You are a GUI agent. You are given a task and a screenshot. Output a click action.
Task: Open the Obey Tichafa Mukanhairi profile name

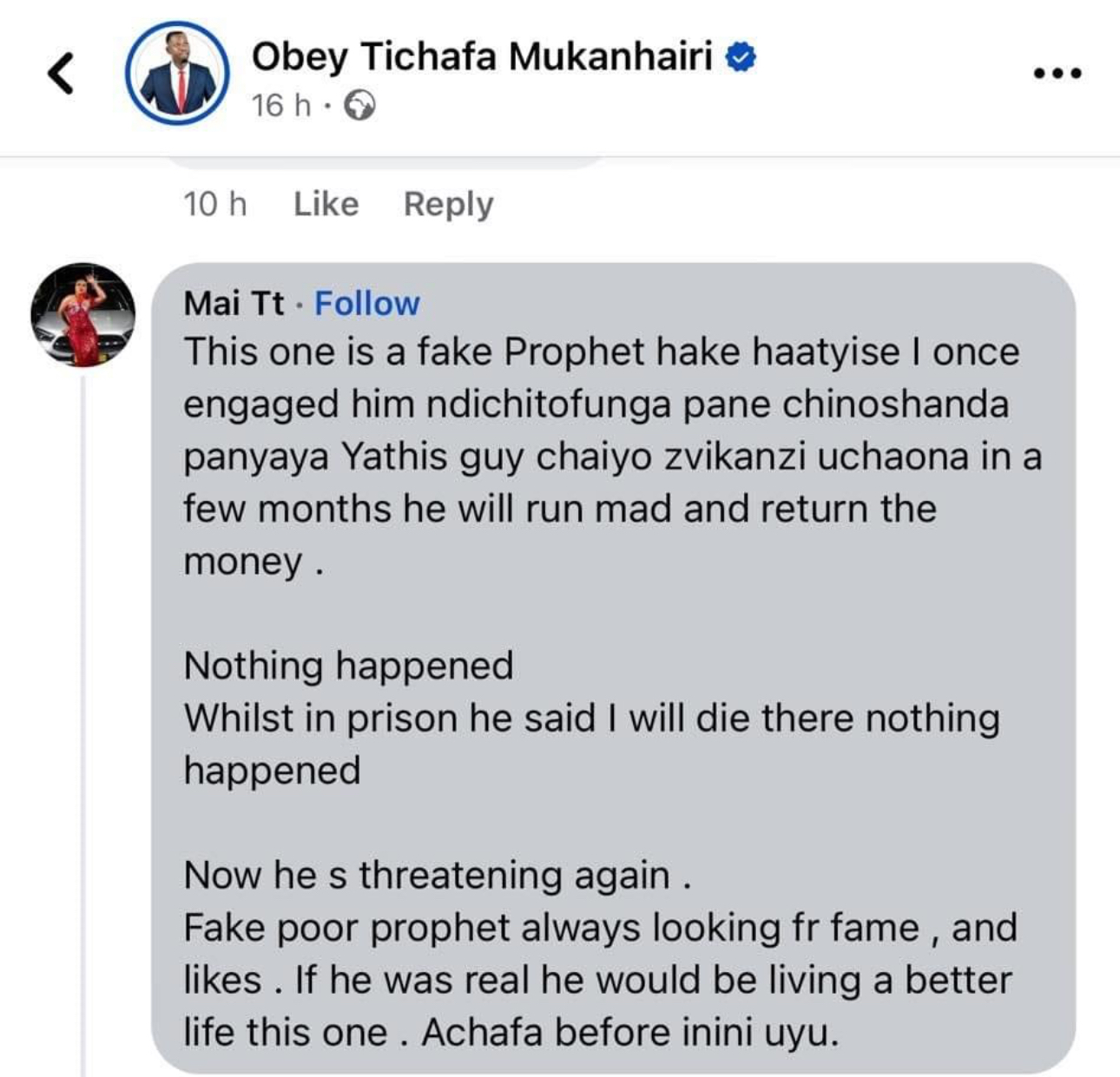click(x=482, y=57)
